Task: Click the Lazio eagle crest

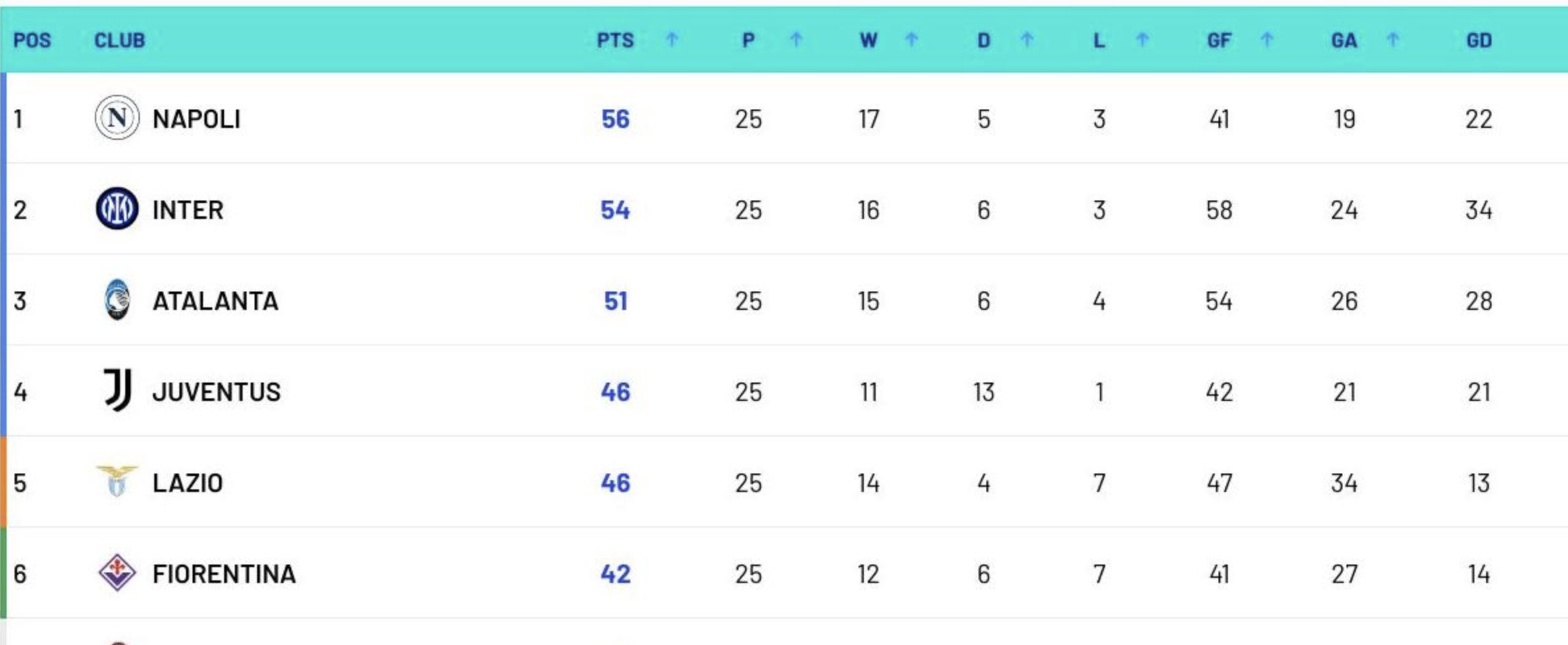Action: (x=117, y=481)
